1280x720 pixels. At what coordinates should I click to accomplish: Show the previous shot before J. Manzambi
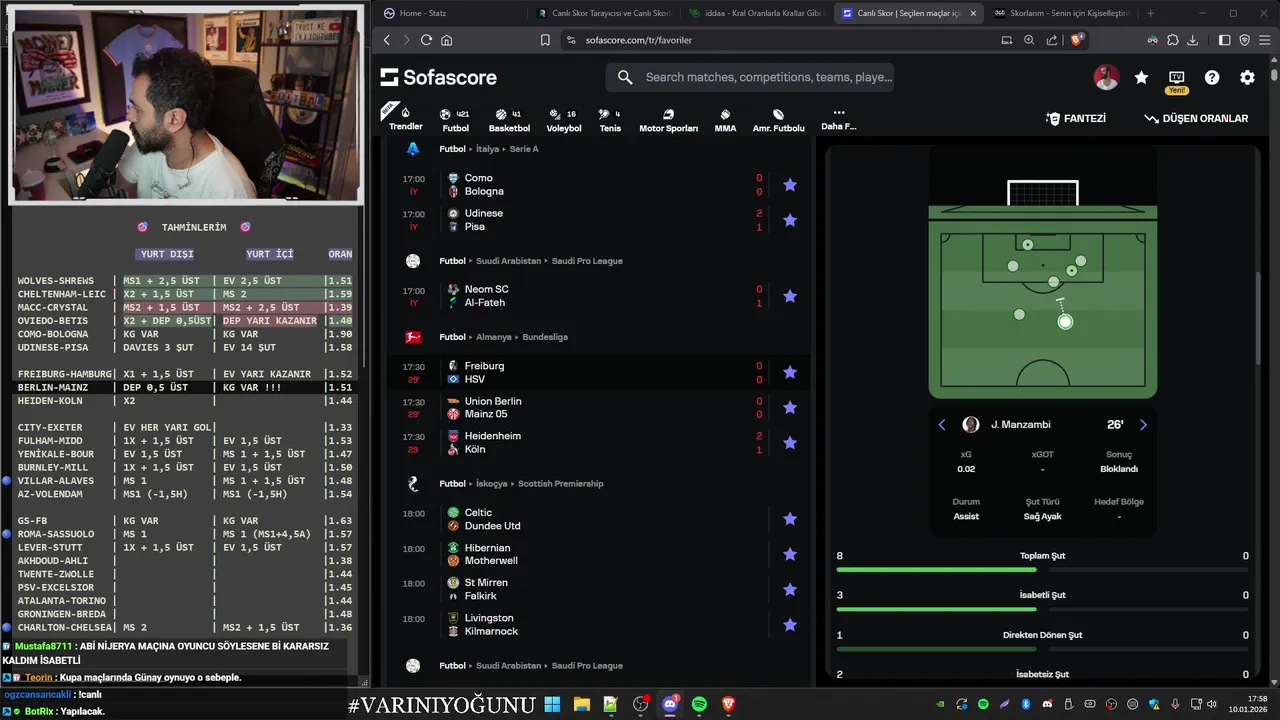click(x=942, y=425)
